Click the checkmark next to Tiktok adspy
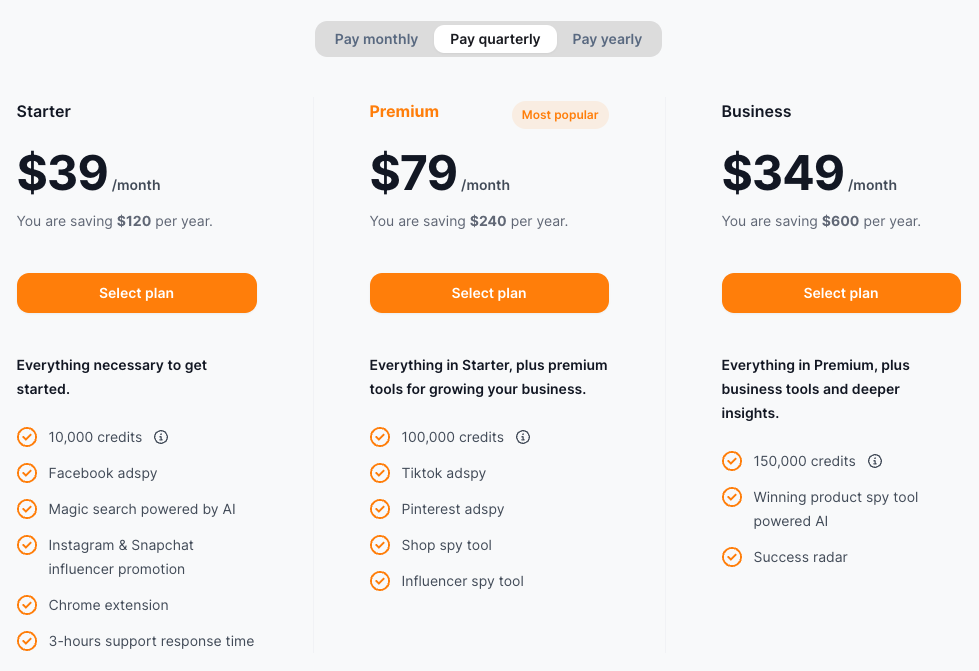 pos(380,473)
